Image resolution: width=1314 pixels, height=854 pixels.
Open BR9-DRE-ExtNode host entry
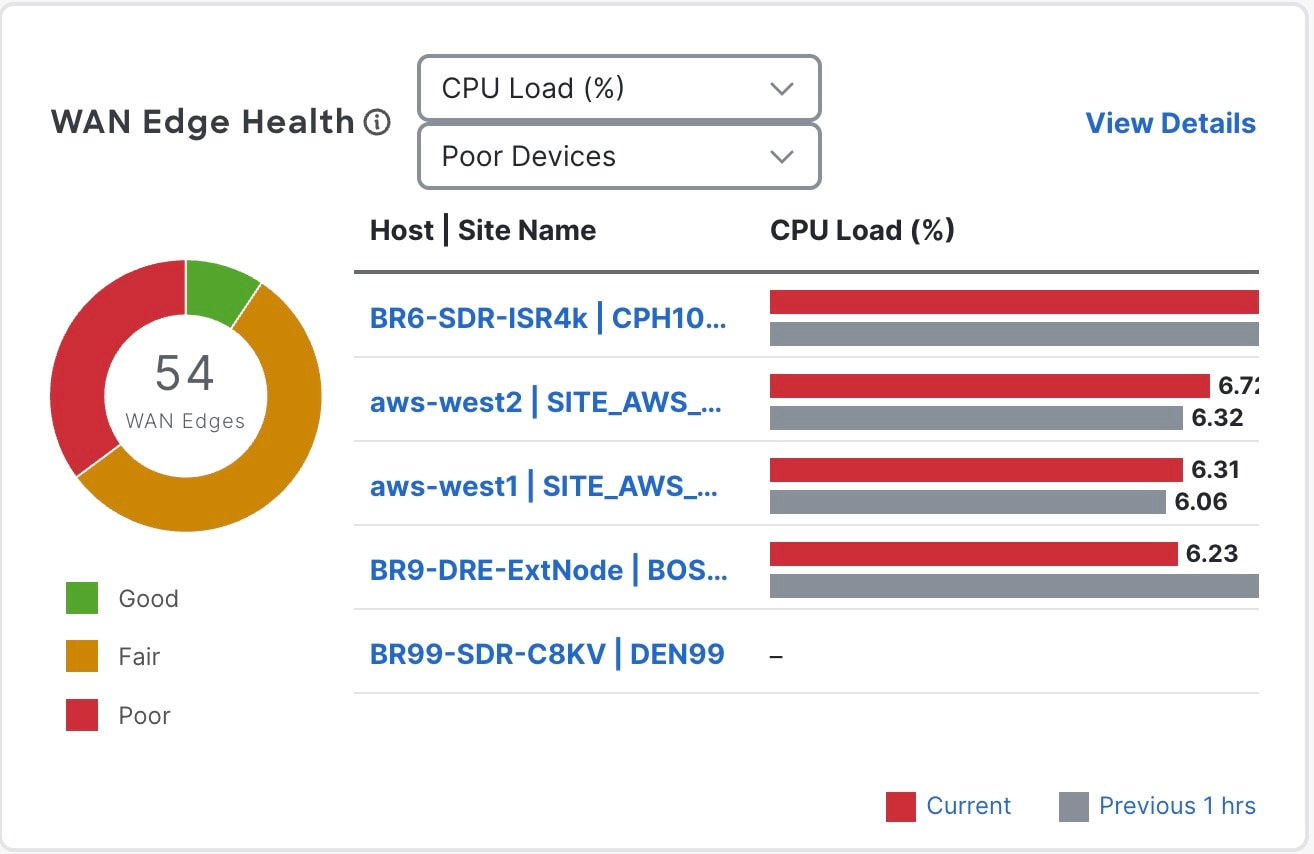549,571
